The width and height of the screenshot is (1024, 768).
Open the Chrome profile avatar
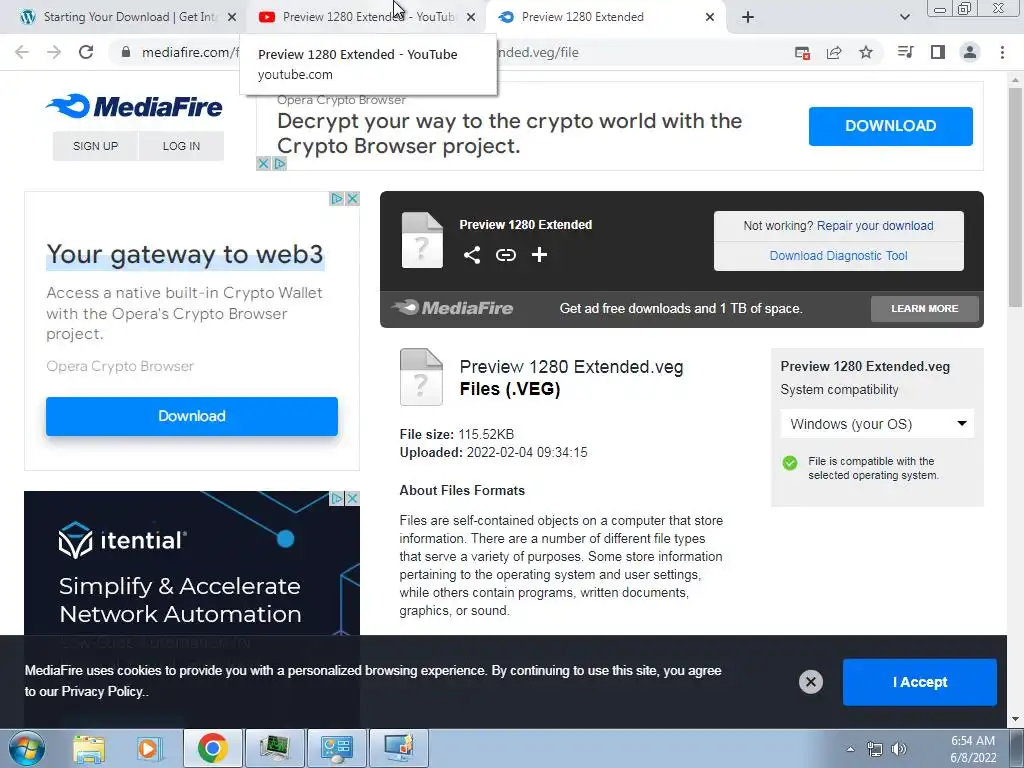click(970, 52)
